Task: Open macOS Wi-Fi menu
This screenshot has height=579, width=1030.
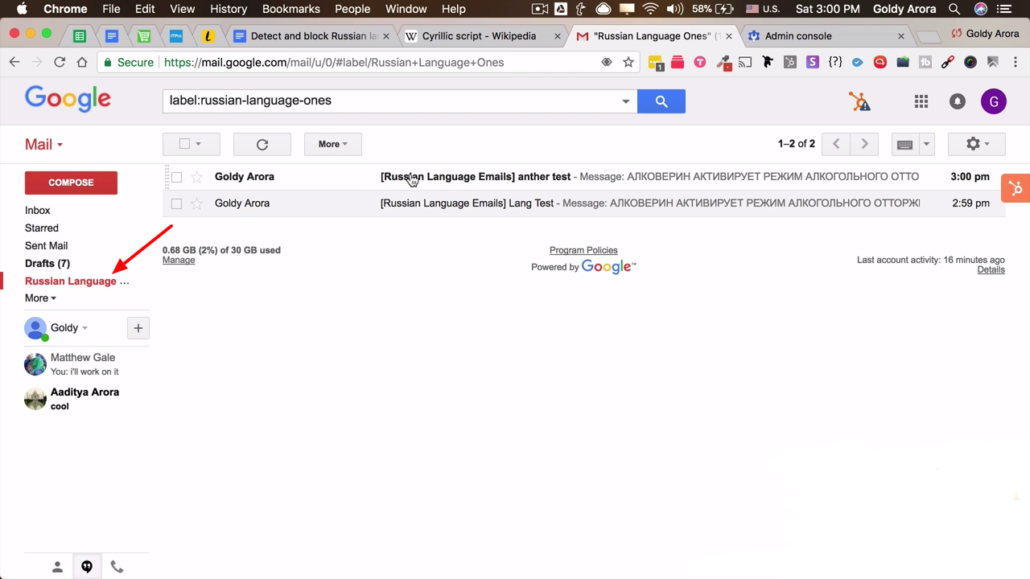Action: point(650,9)
